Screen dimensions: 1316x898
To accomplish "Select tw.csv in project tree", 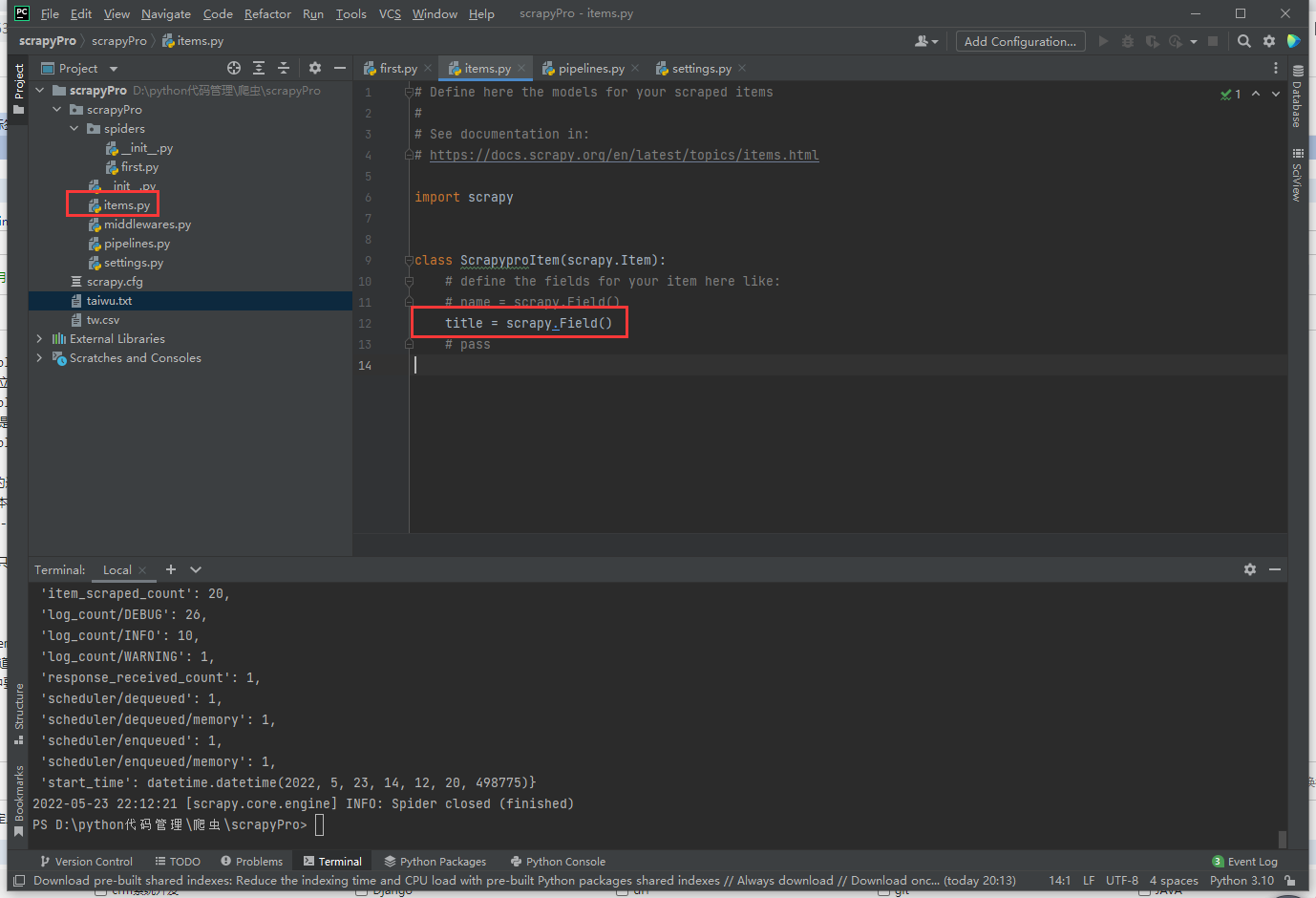I will (102, 320).
